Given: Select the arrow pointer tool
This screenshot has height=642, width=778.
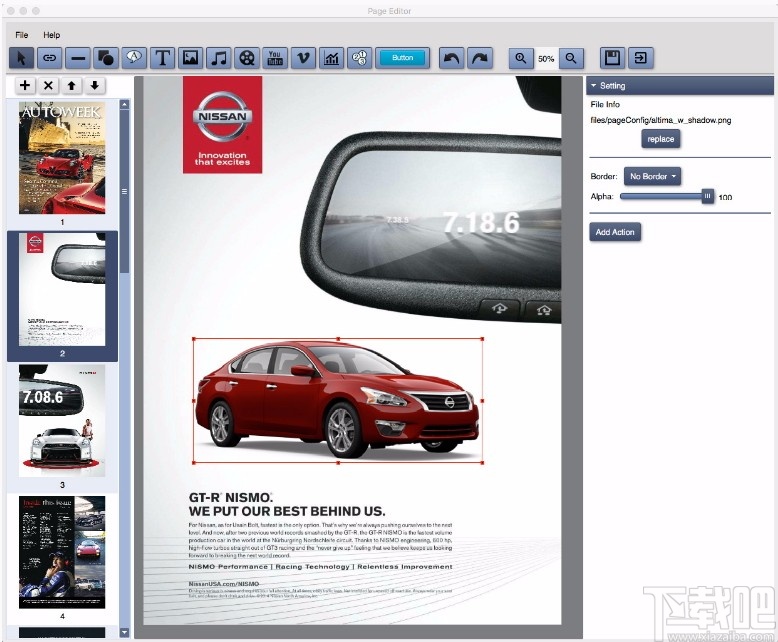Looking at the screenshot, I should (x=21, y=58).
